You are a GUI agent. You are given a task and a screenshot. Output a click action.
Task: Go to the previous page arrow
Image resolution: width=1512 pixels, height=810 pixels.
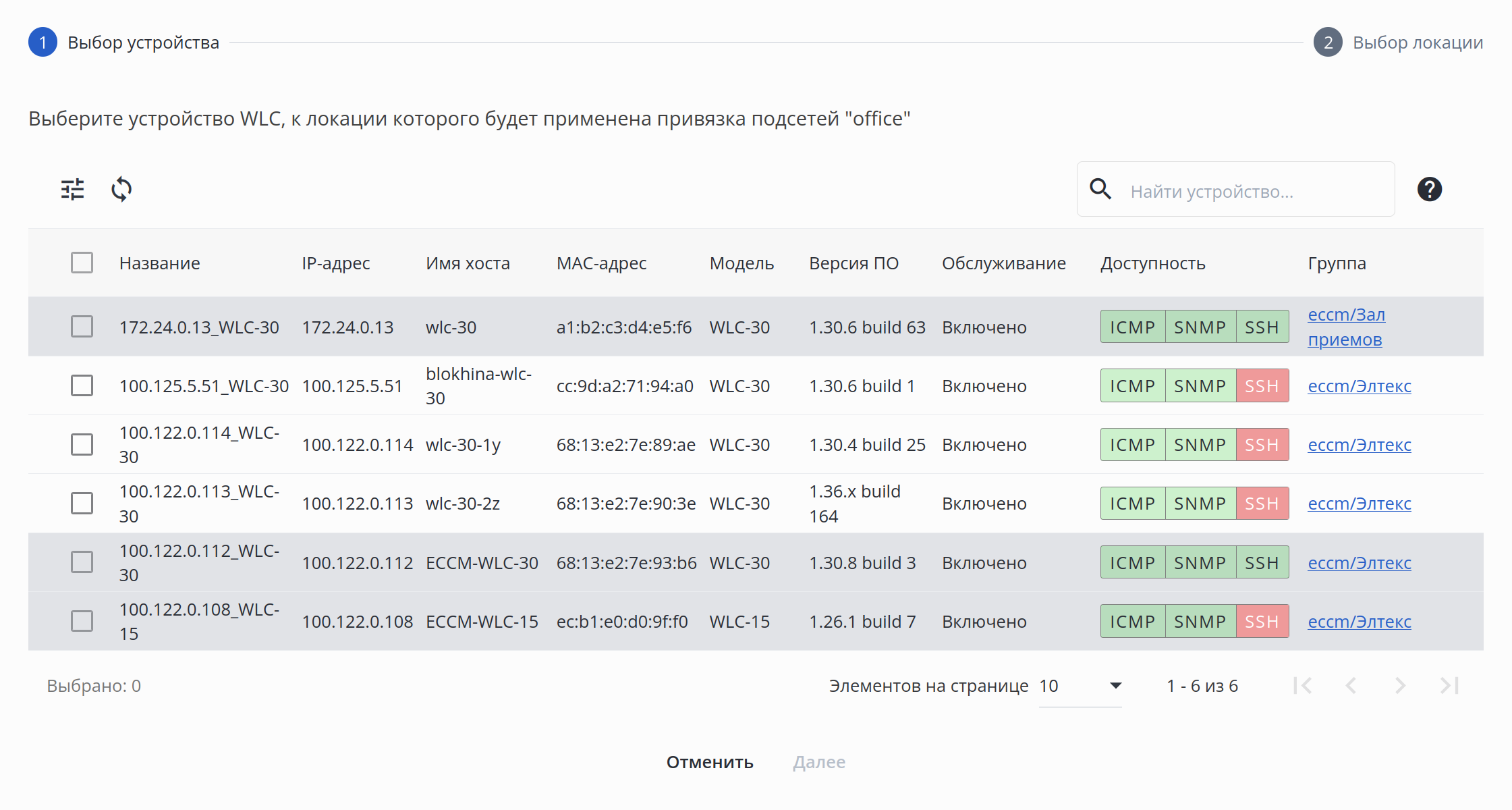point(1351,686)
